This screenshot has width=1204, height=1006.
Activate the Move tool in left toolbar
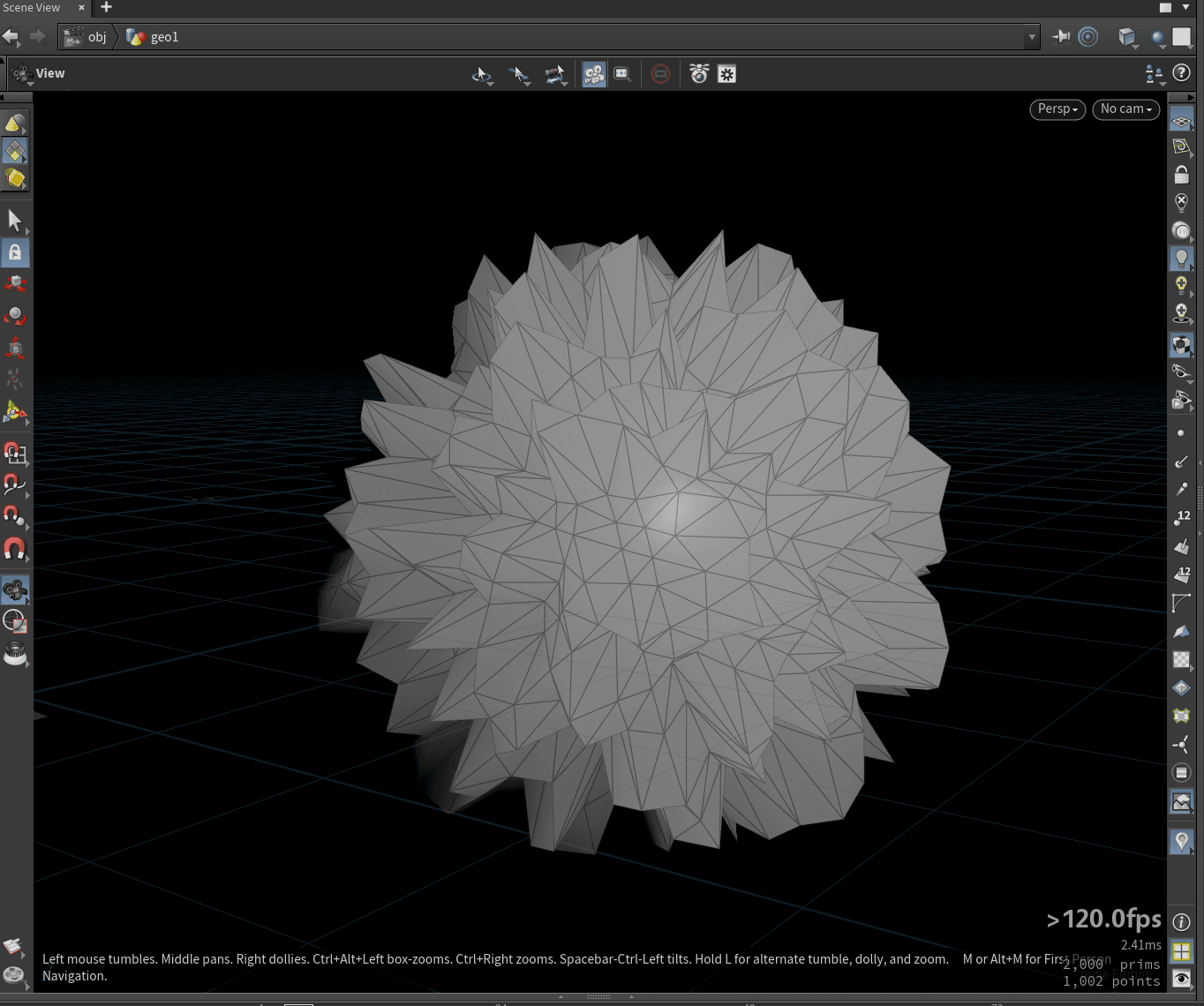point(15,284)
